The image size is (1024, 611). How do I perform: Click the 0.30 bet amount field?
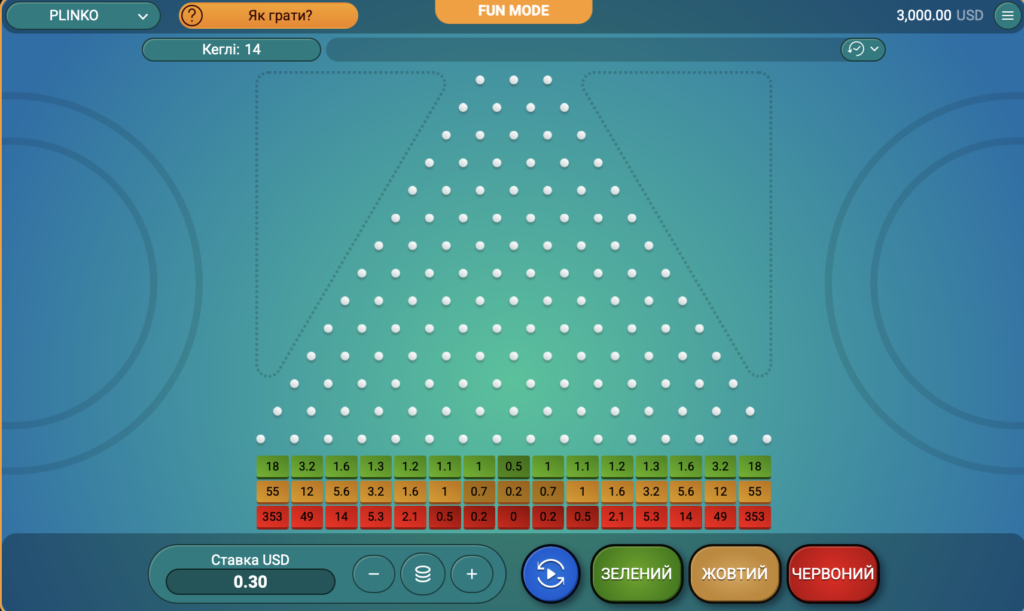[x=250, y=581]
